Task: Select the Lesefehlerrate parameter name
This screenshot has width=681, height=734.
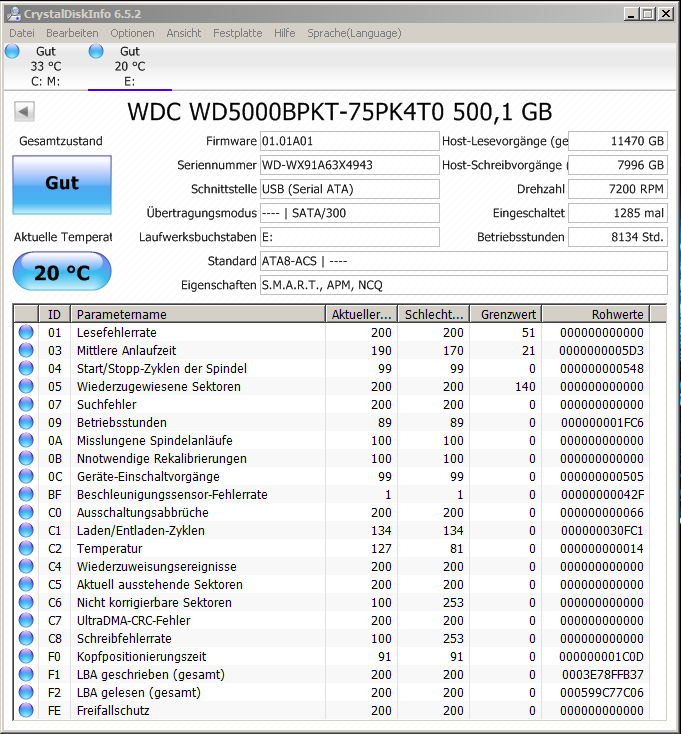Action: 117,332
